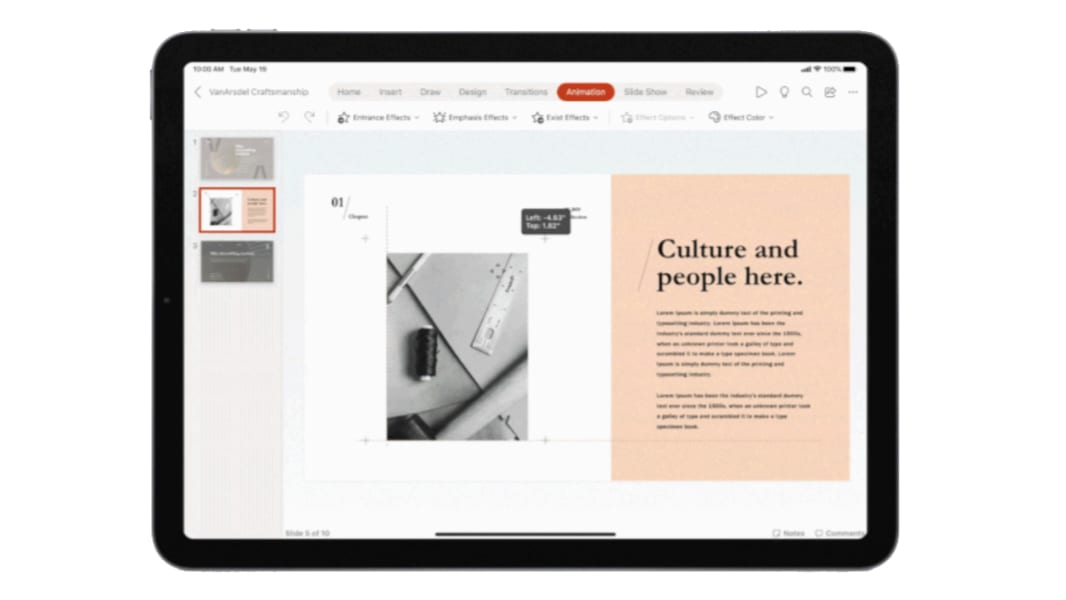This screenshot has height=600, width=1066.
Task: Undo the last action
Action: [283, 117]
